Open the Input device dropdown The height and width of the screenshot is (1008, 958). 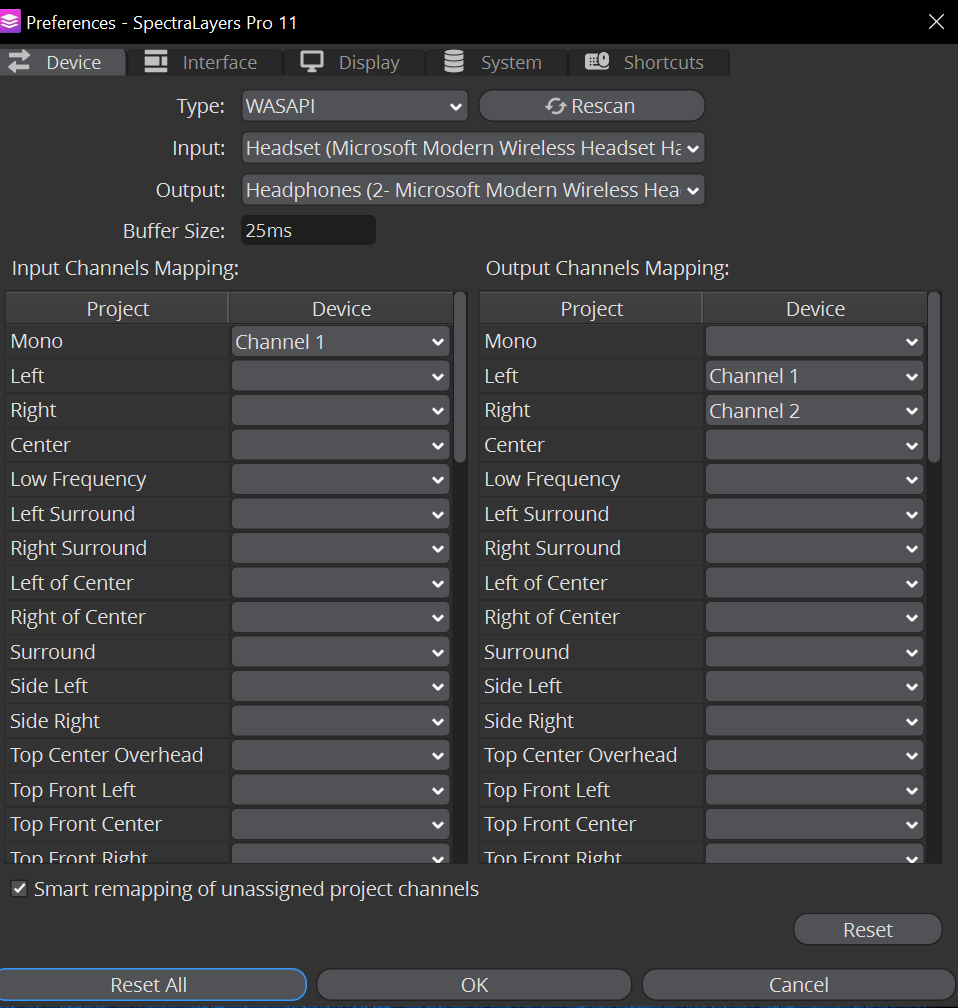[473, 148]
